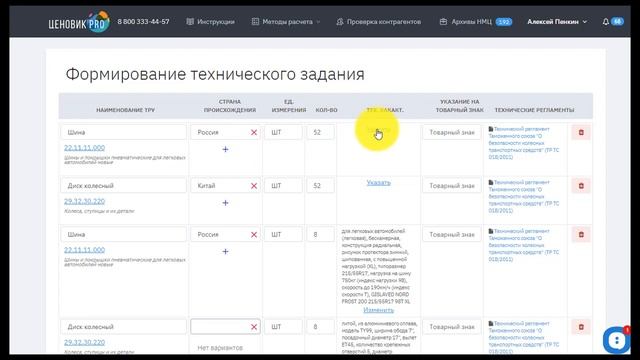Click Товарный знак field in first row
The image size is (640, 360).
pyautogui.click(x=452, y=132)
